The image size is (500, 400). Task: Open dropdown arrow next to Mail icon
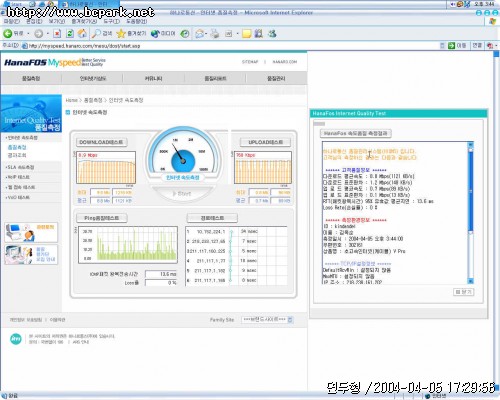coord(206,34)
